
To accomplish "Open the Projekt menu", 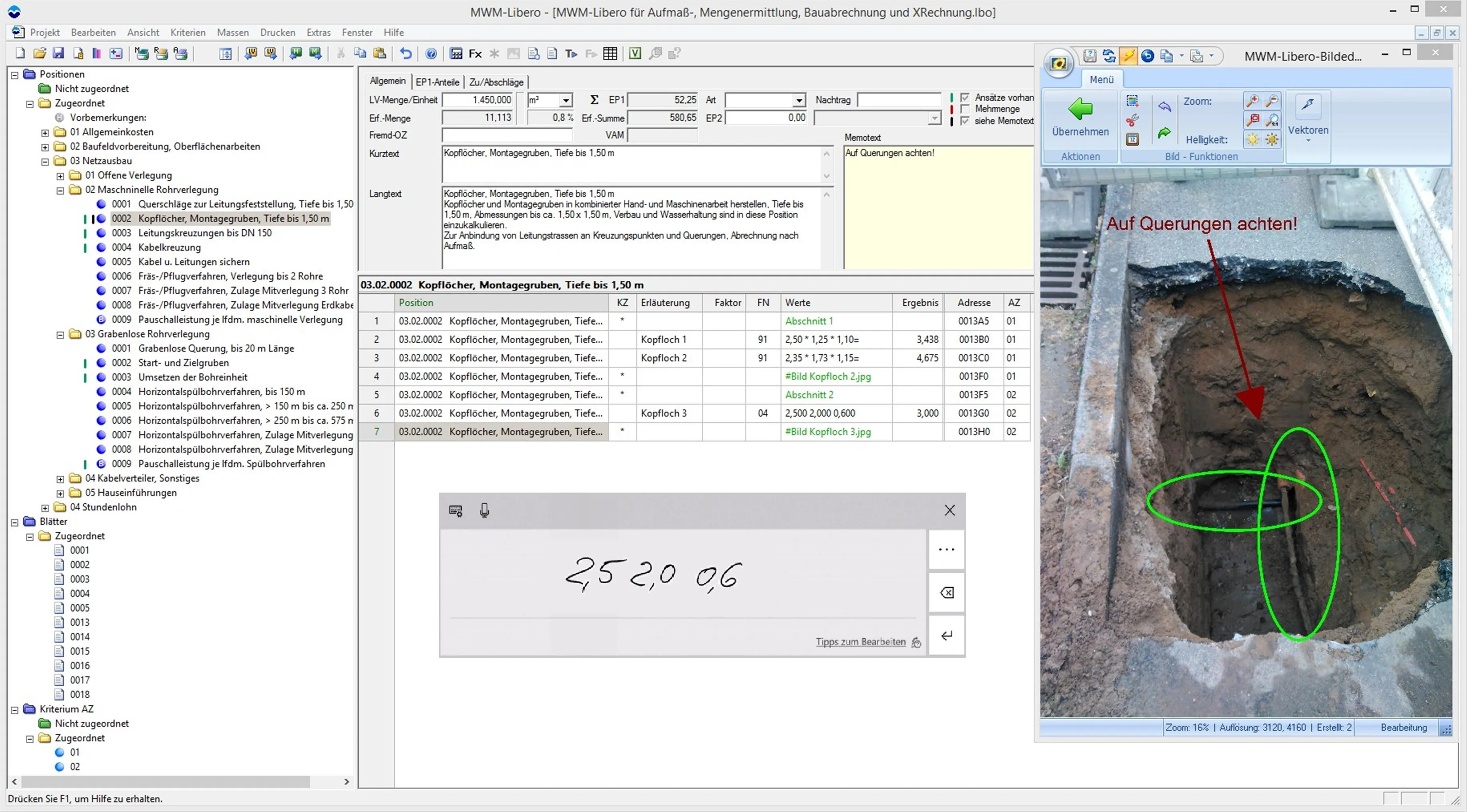I will pyautogui.click(x=45, y=32).
